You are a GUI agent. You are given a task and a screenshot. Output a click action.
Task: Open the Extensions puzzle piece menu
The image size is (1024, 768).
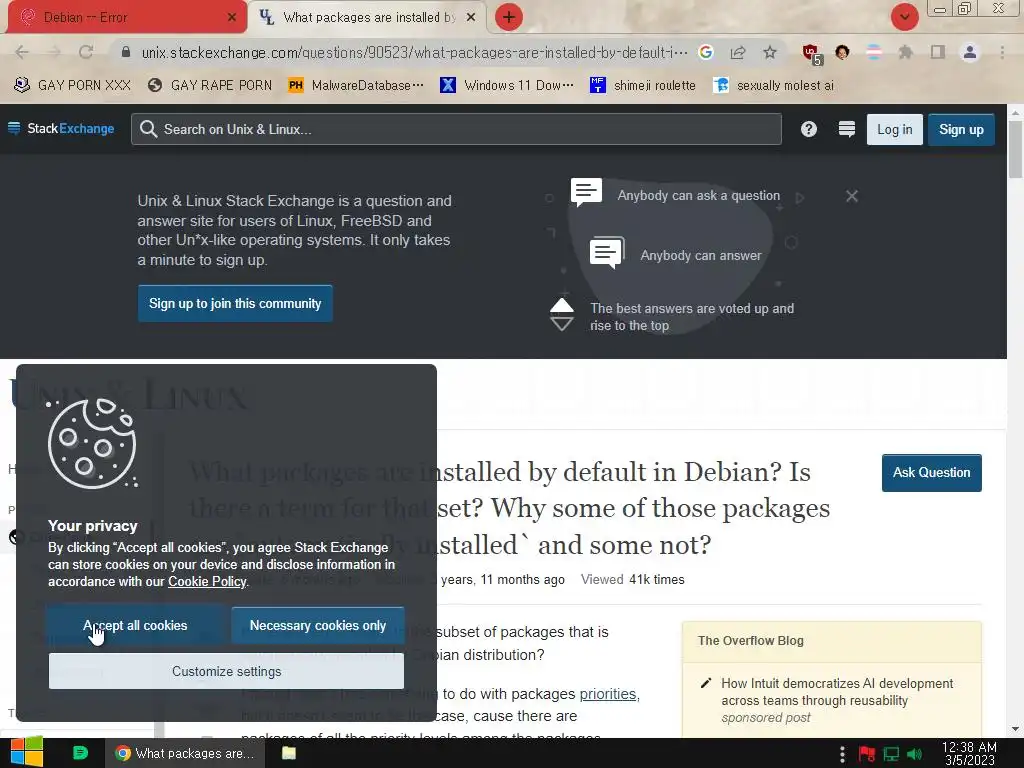click(905, 52)
